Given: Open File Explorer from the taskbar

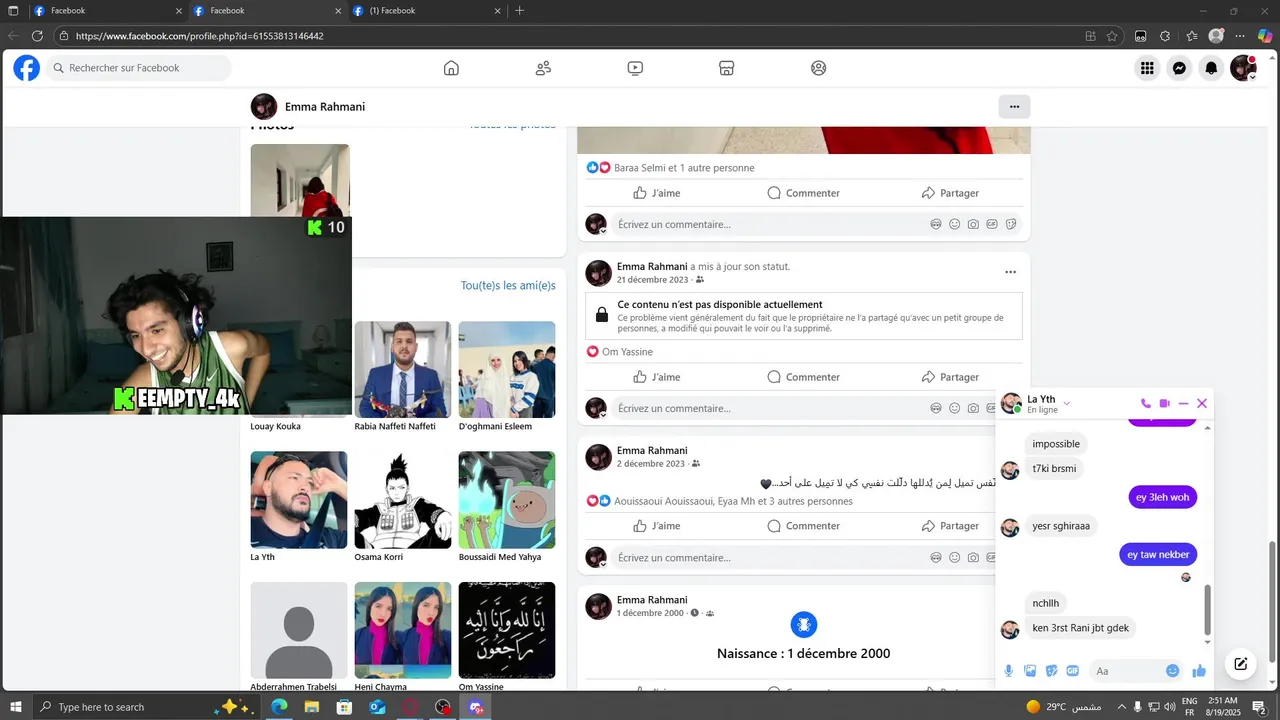Looking at the screenshot, I should click(x=311, y=707).
